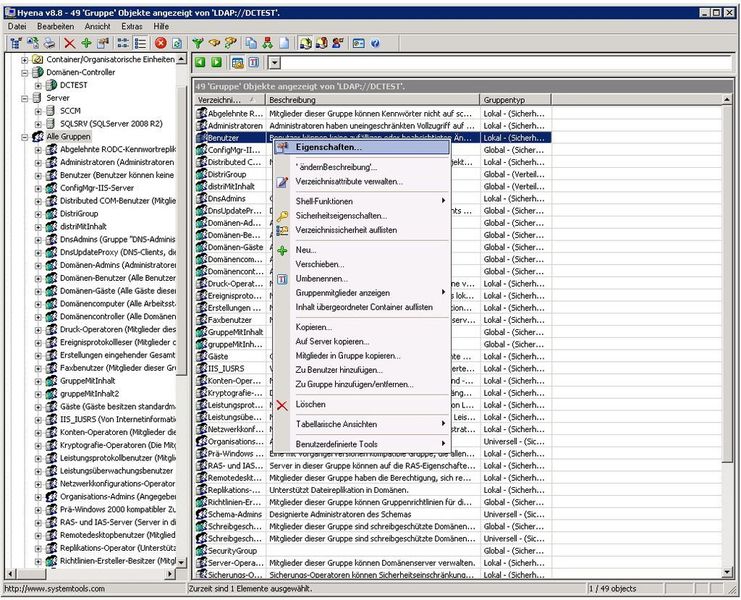
Task: Select Umbenennen in context menu
Action: pos(362,279)
